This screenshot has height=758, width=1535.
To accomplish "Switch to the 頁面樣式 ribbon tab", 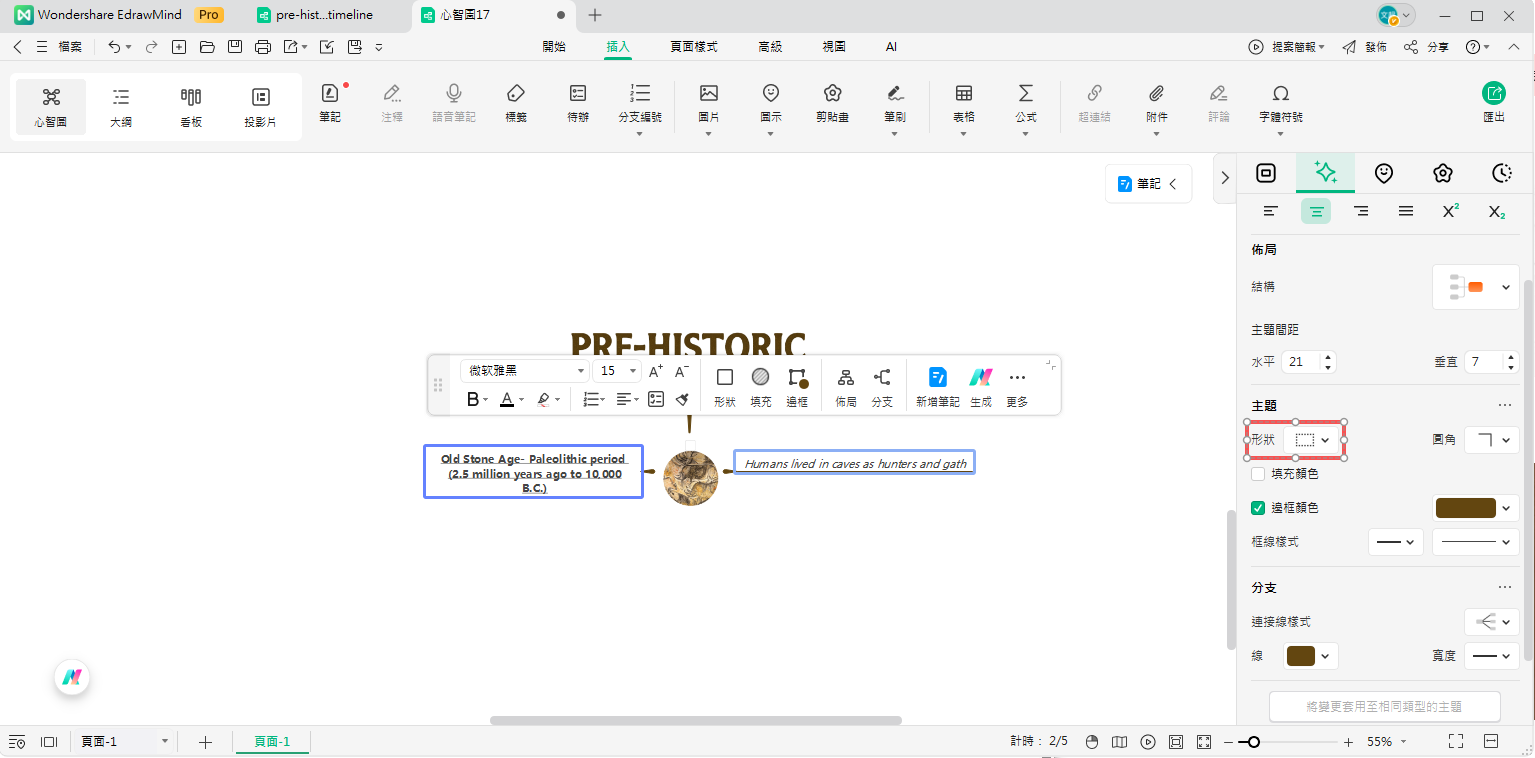I will (693, 47).
